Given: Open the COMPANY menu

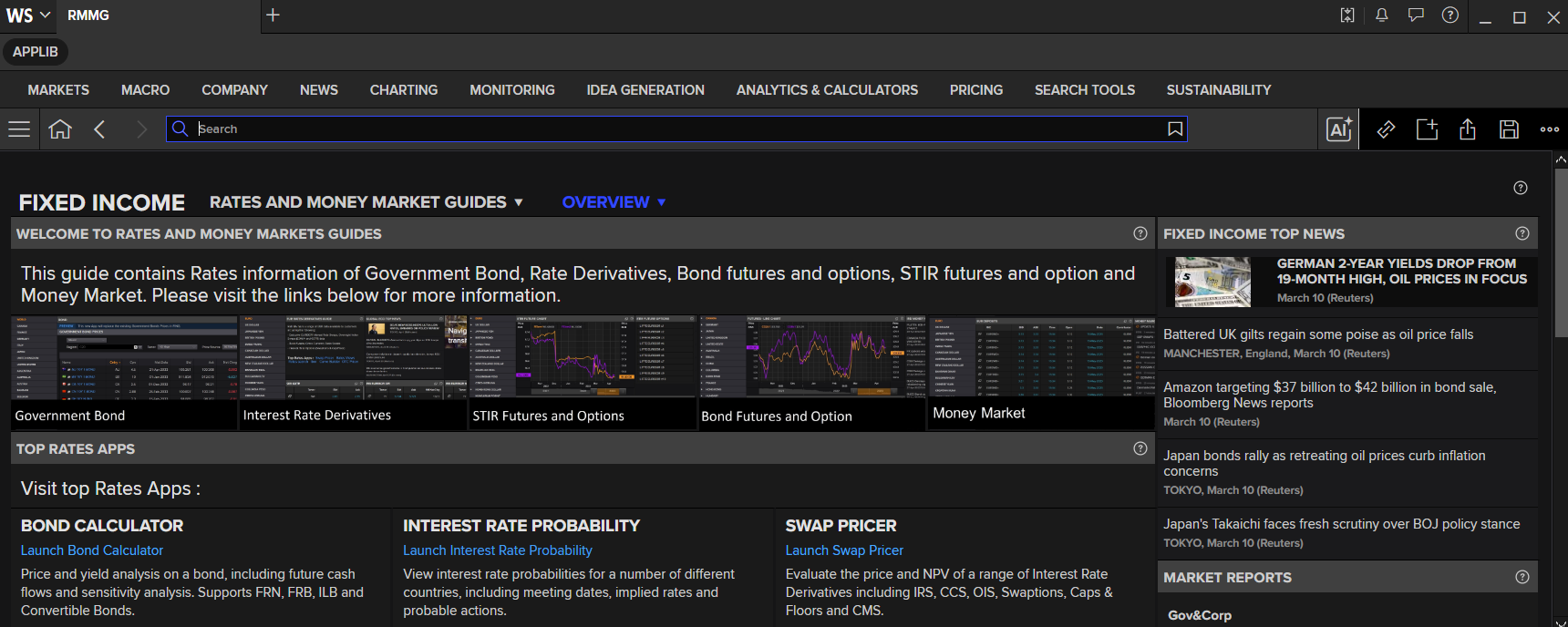Looking at the screenshot, I should tap(234, 90).
